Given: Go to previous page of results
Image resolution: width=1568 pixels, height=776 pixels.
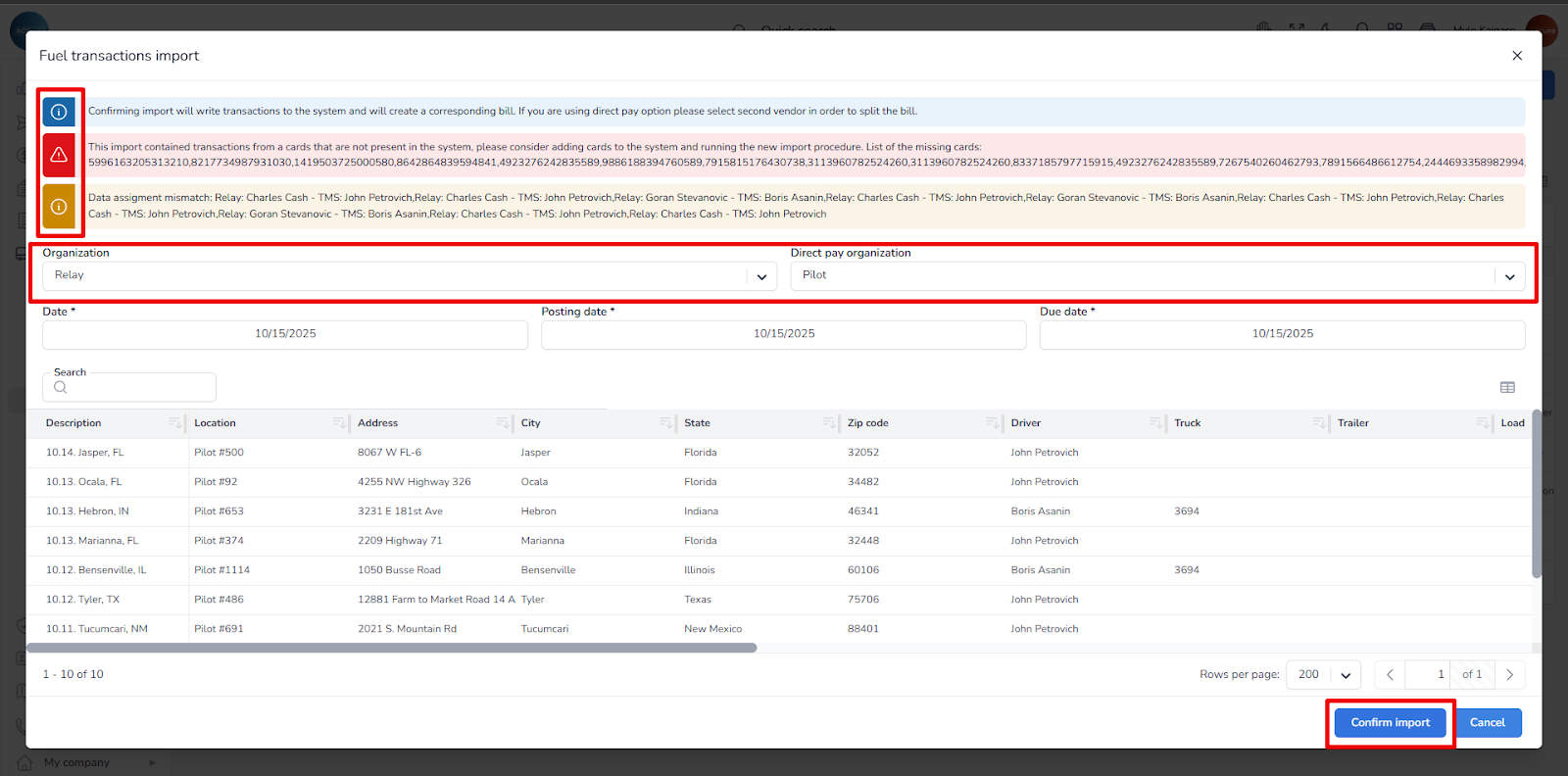Looking at the screenshot, I should (1390, 675).
